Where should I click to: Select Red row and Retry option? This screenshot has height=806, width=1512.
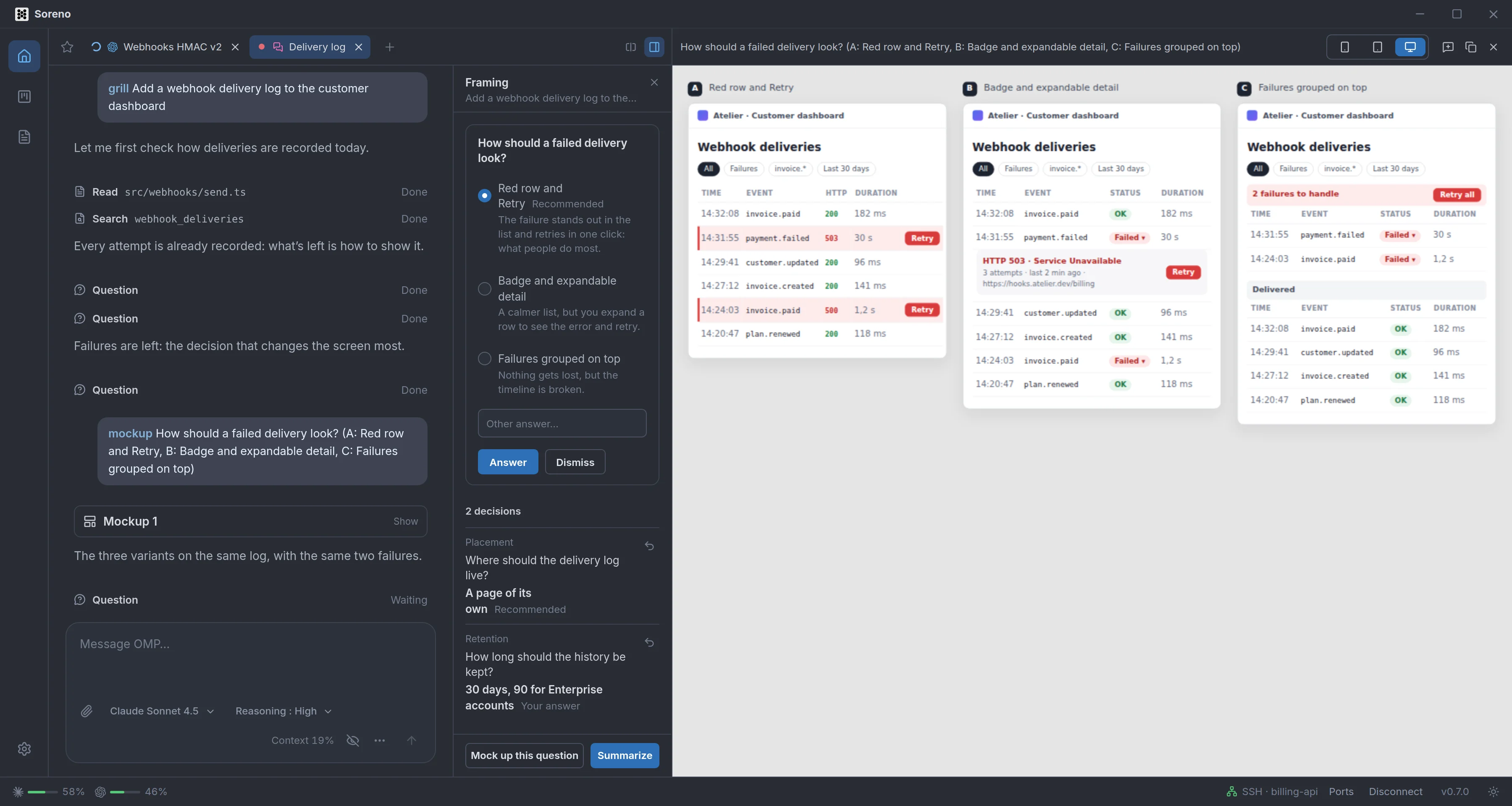(x=484, y=195)
